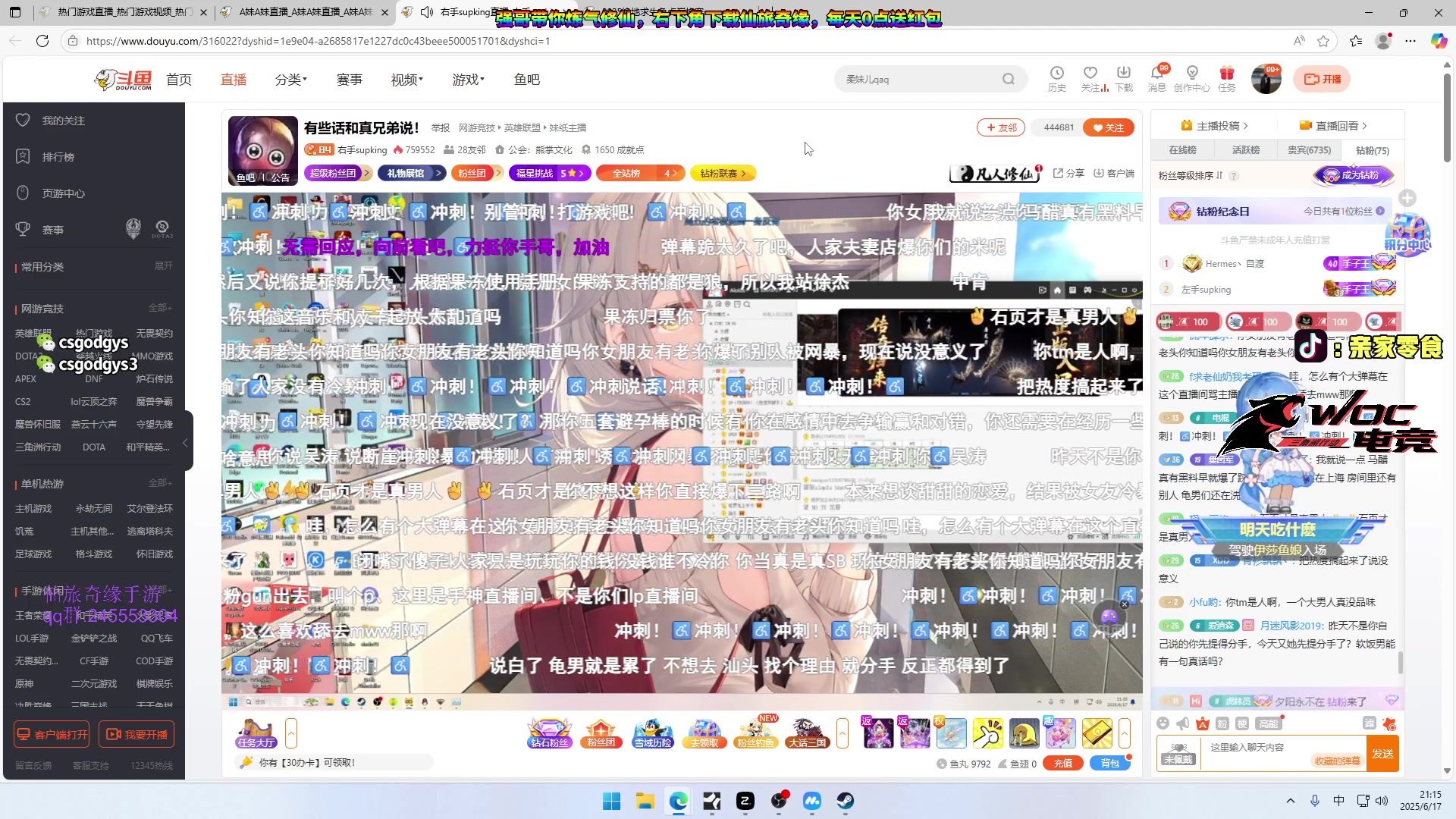
Task: Open the 创作中心 lightbulb icon
Action: (x=1192, y=78)
